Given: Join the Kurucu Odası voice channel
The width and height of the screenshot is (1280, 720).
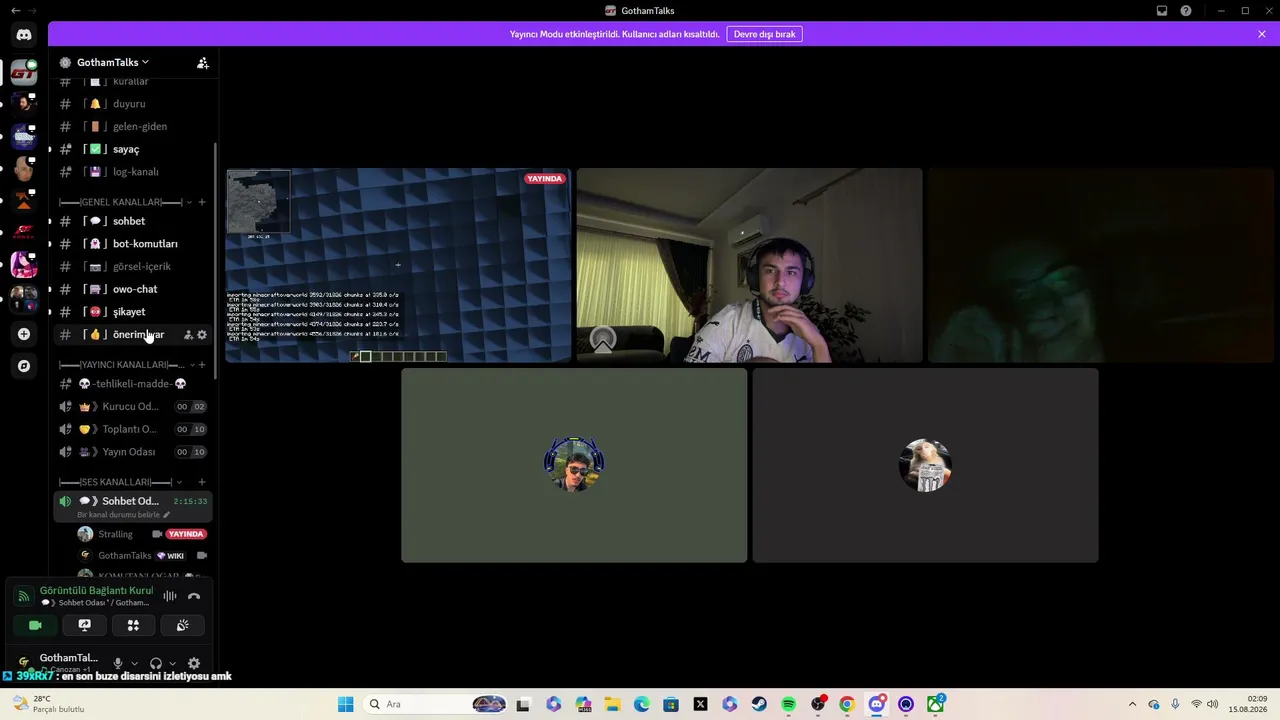Looking at the screenshot, I should pos(133,407).
